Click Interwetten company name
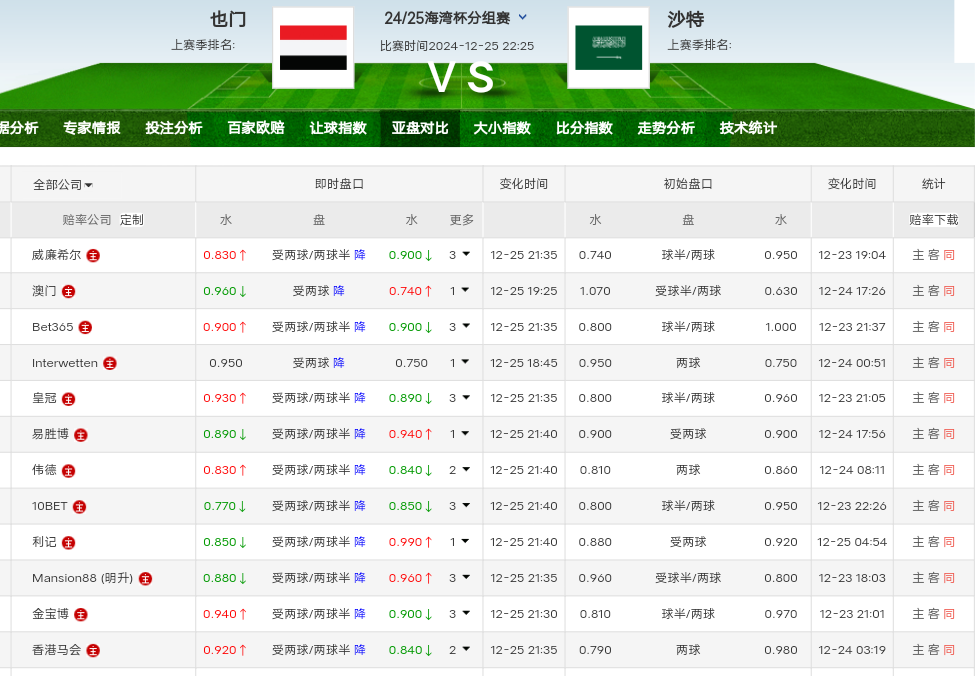 (x=65, y=363)
